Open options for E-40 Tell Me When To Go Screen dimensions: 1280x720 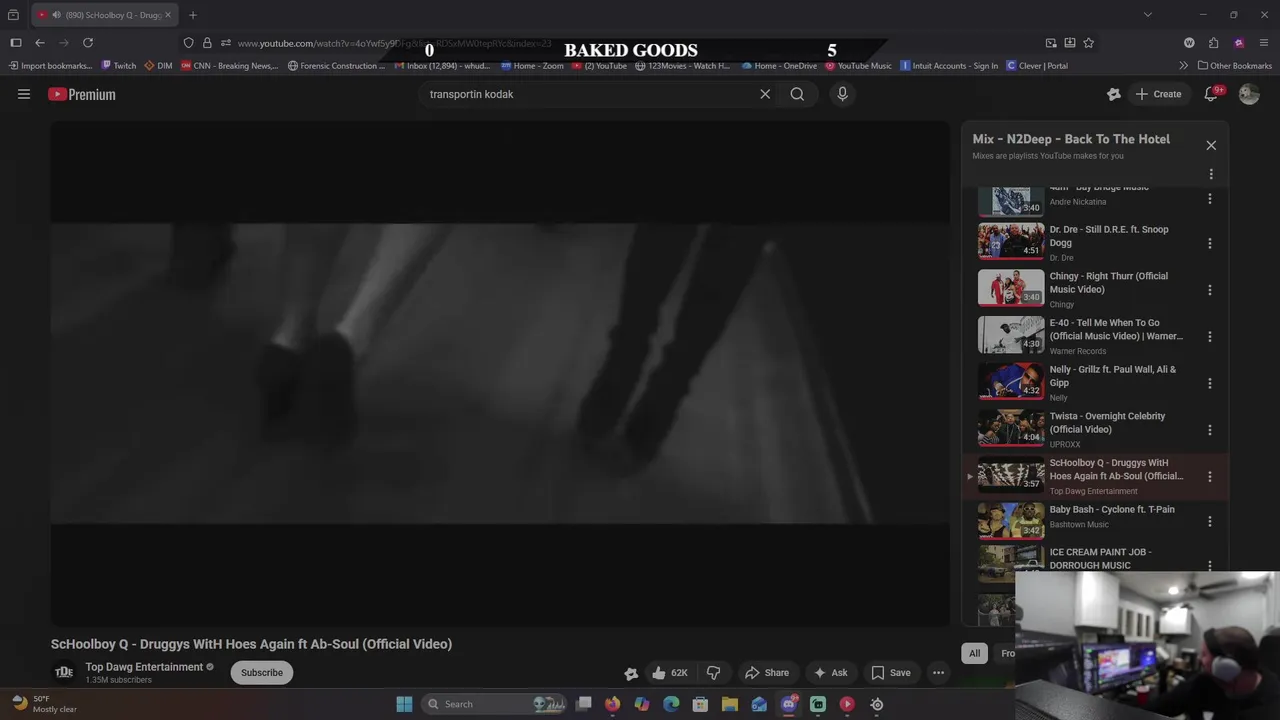coord(1210,337)
